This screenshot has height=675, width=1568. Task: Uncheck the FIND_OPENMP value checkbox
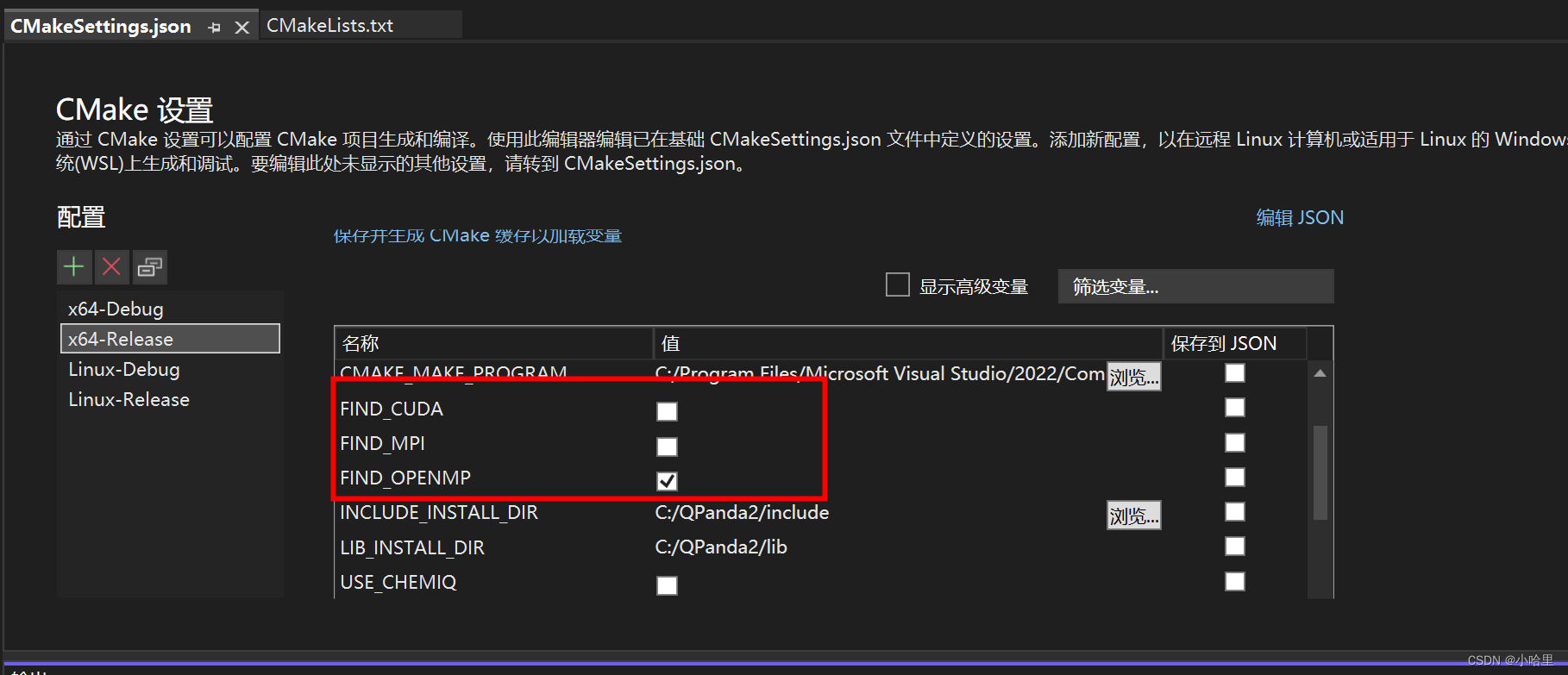667,481
